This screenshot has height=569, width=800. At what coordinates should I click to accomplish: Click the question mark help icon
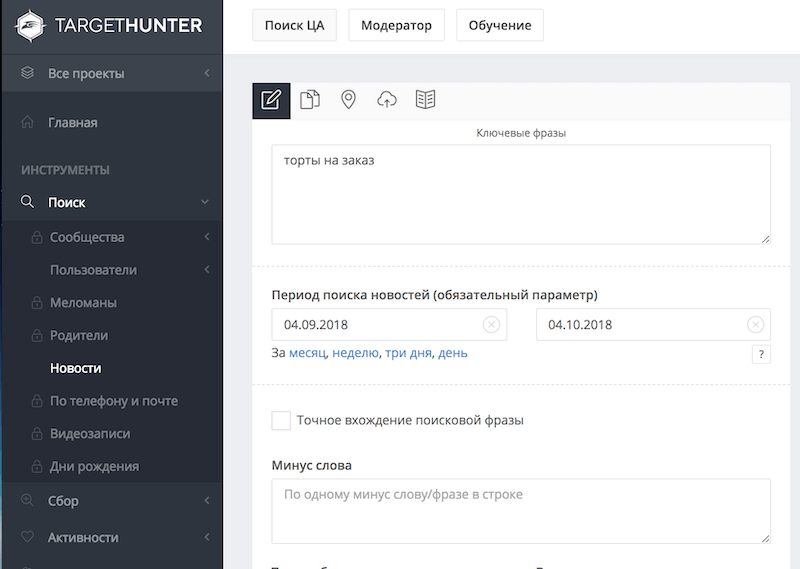point(760,354)
